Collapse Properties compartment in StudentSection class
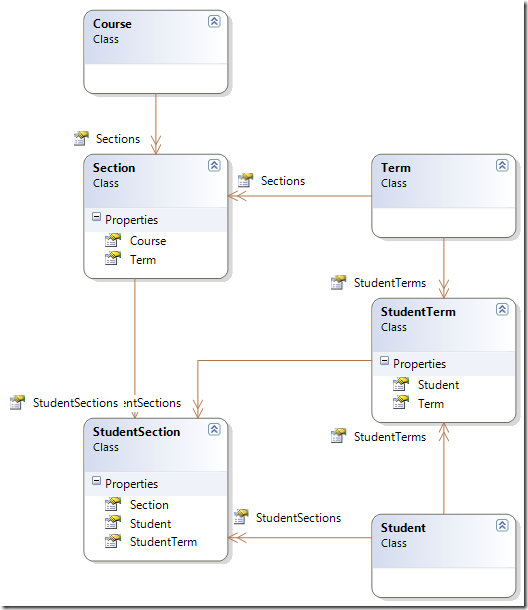 click(96, 481)
